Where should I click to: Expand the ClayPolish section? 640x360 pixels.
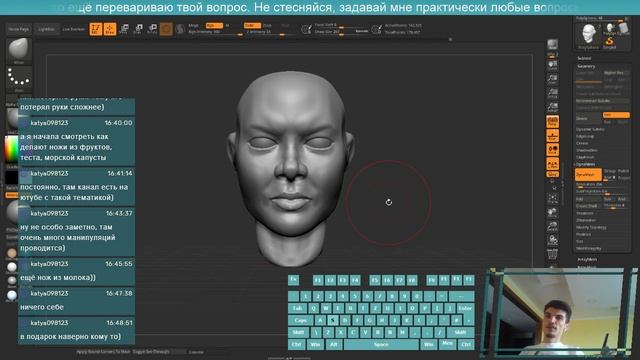pyautogui.click(x=585, y=157)
